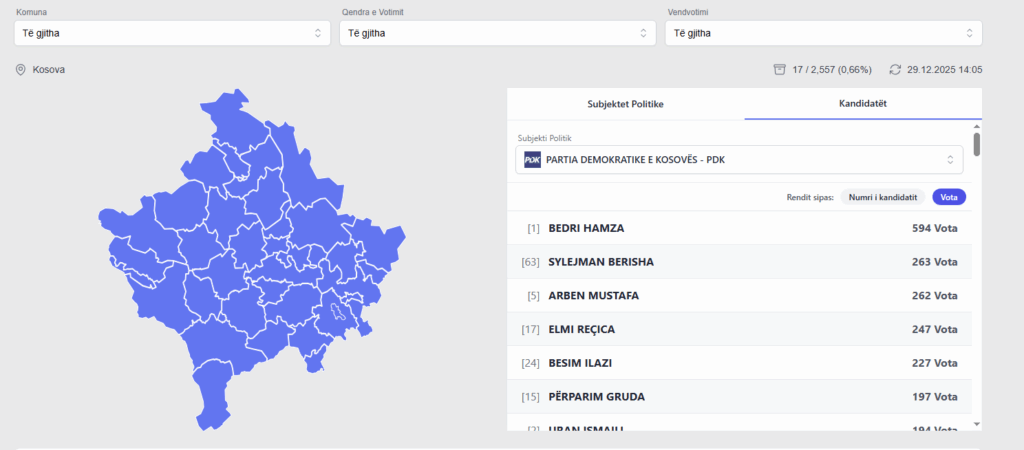Open the Subjekti Politik party selector
The image size is (1024, 450).
(740, 160)
